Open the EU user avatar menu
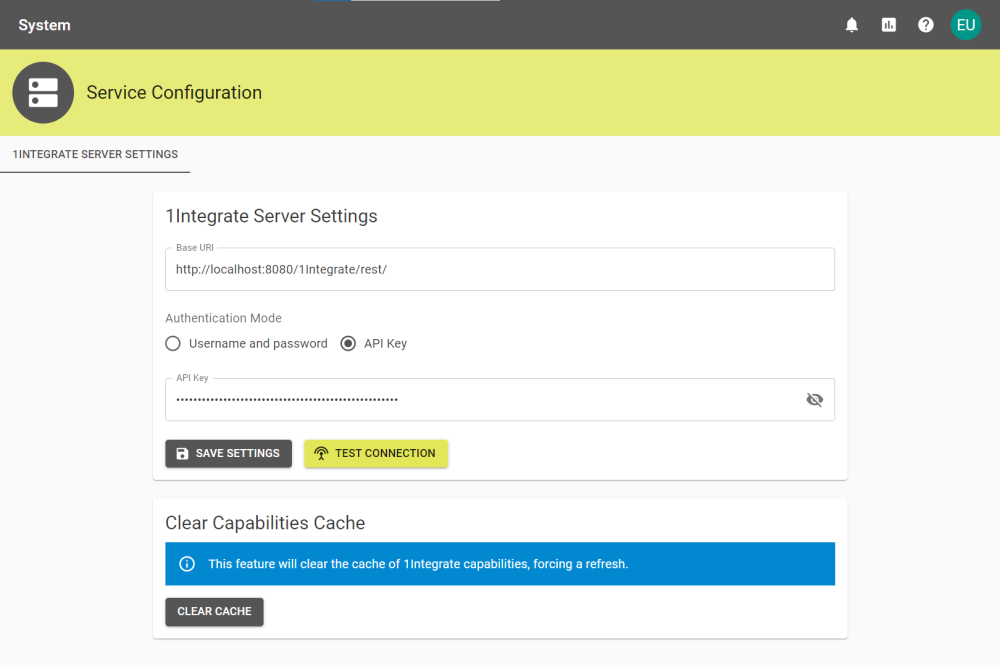This screenshot has height=667, width=1000. point(966,25)
